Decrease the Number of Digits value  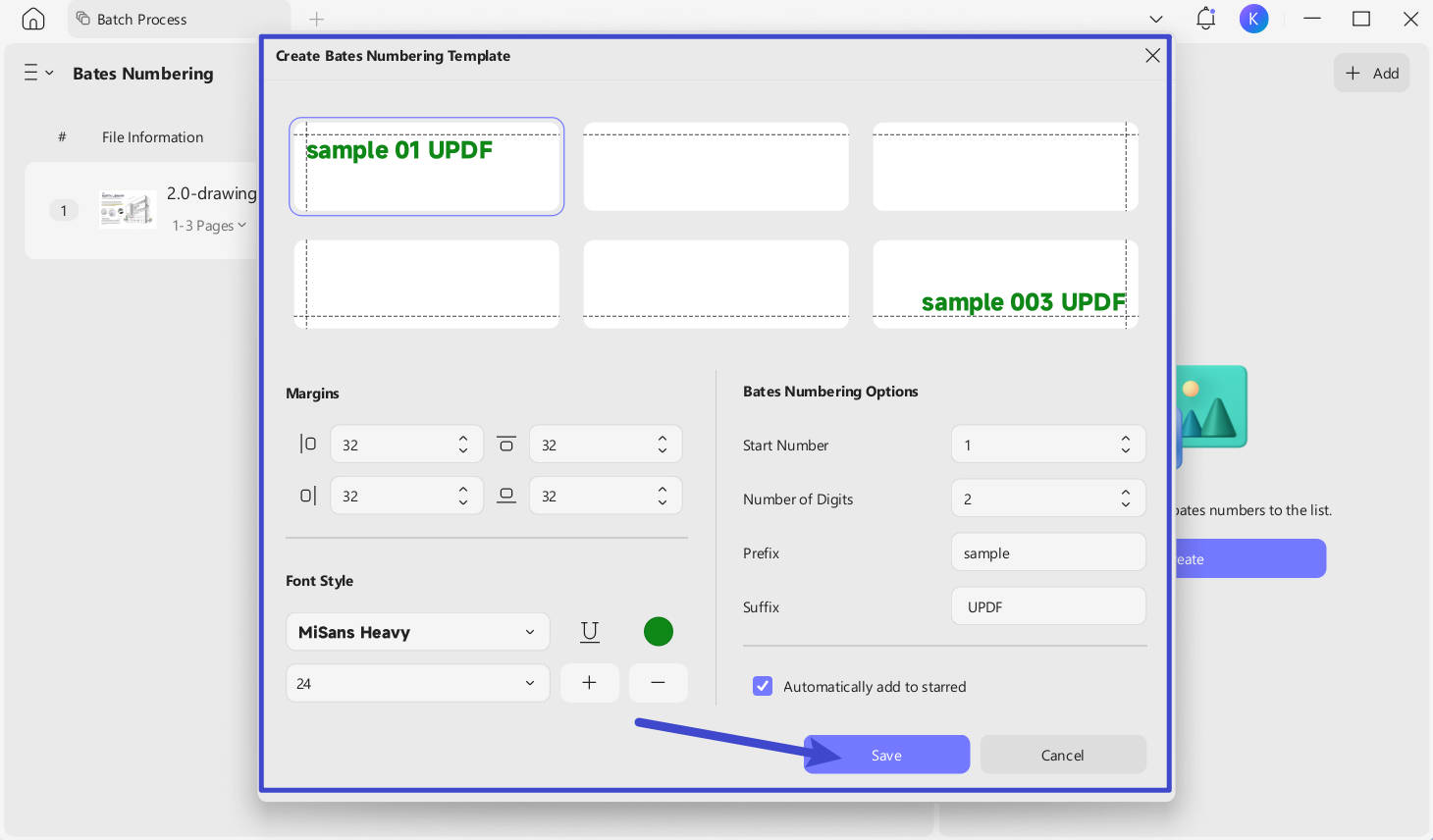pos(1126,505)
